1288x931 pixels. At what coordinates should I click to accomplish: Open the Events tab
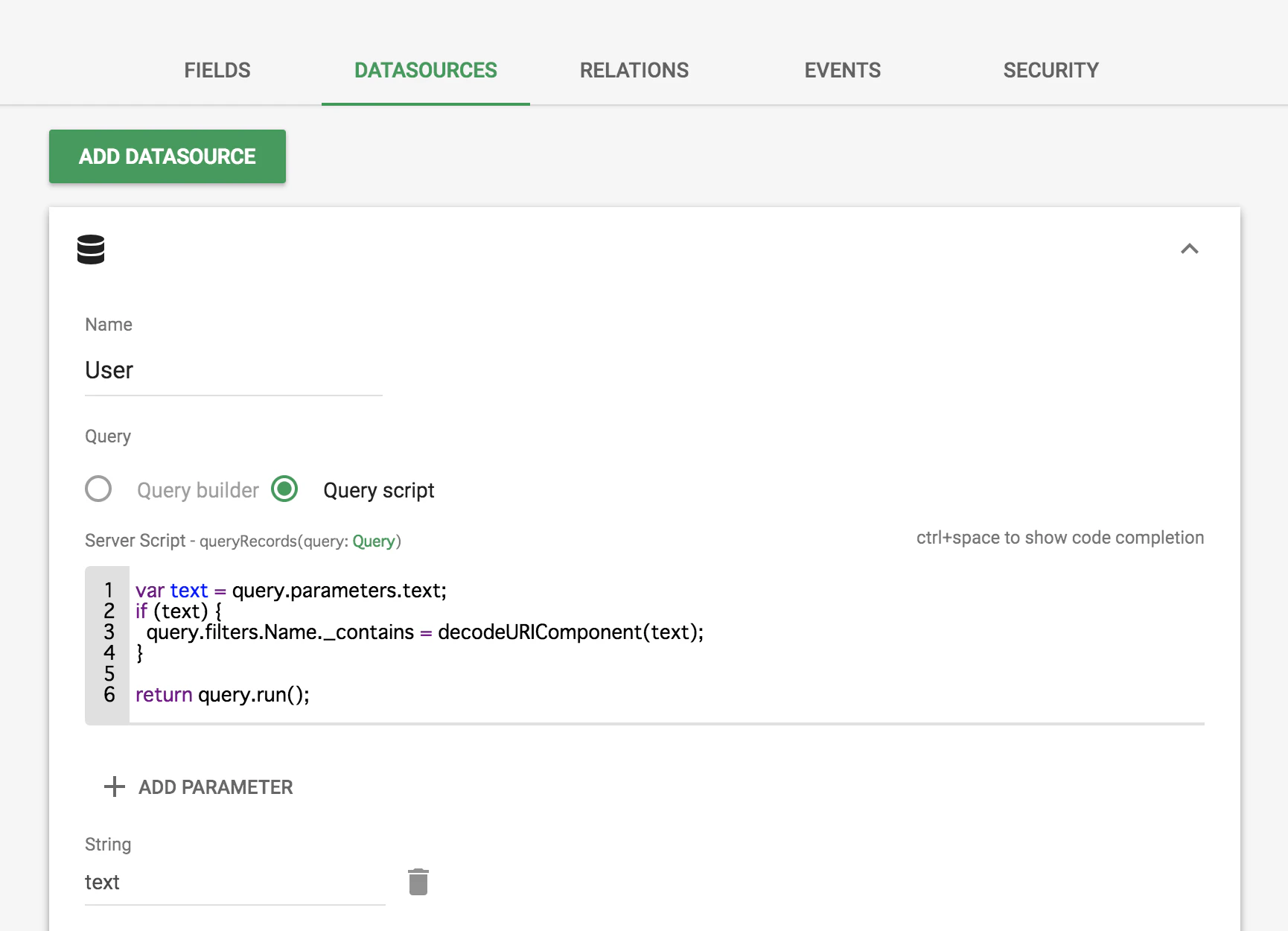pyautogui.click(x=843, y=70)
